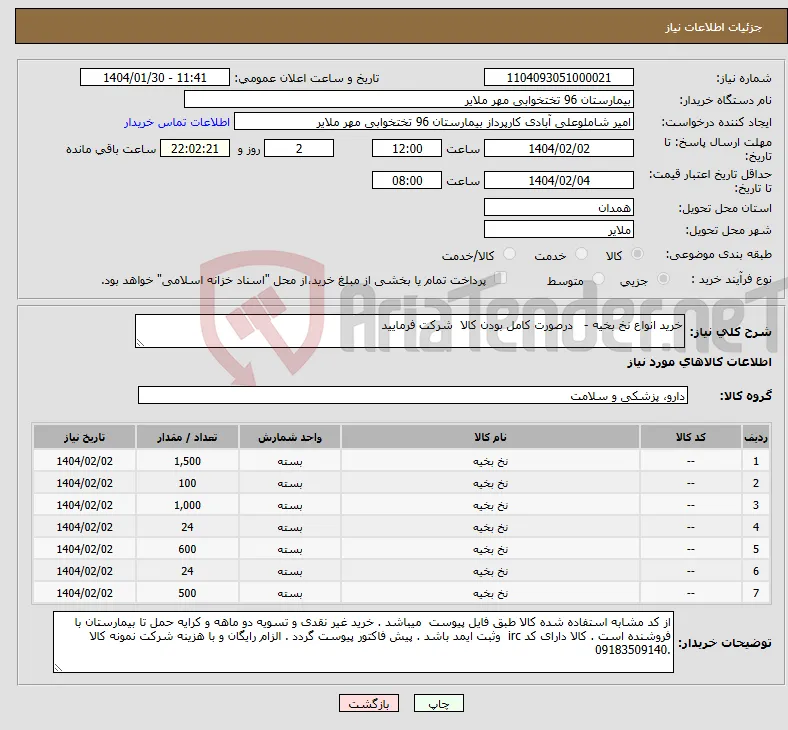Click the بازگشت back button
The width and height of the screenshot is (788, 730).
[369, 703]
